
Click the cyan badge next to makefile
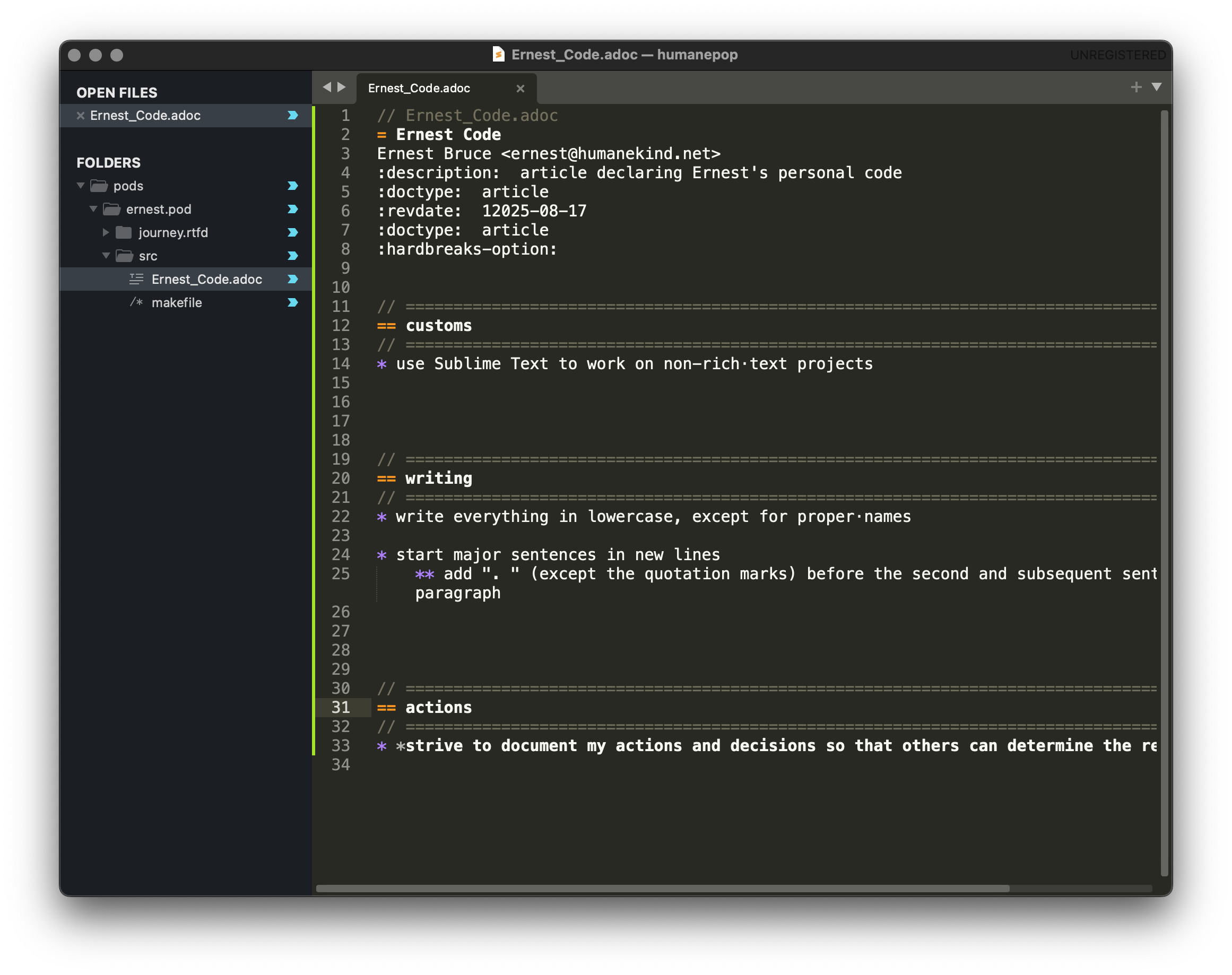pos(293,302)
